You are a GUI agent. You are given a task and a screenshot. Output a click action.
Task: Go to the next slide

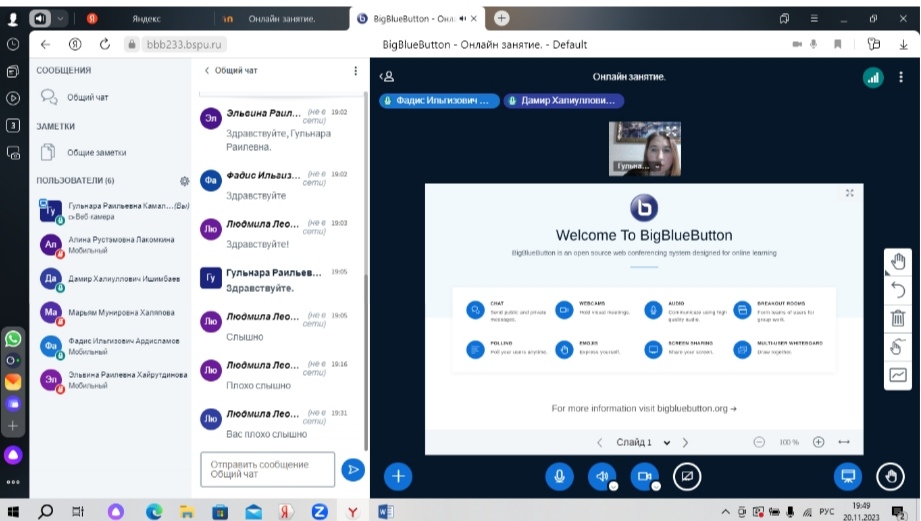click(685, 442)
